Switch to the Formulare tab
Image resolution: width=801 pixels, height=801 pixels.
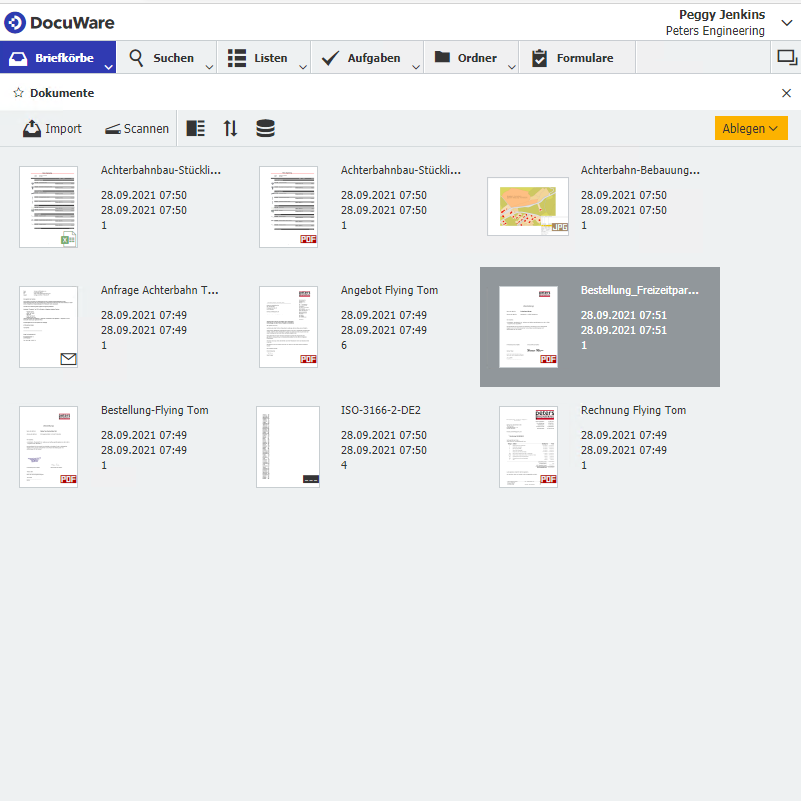pyautogui.click(x=583, y=58)
